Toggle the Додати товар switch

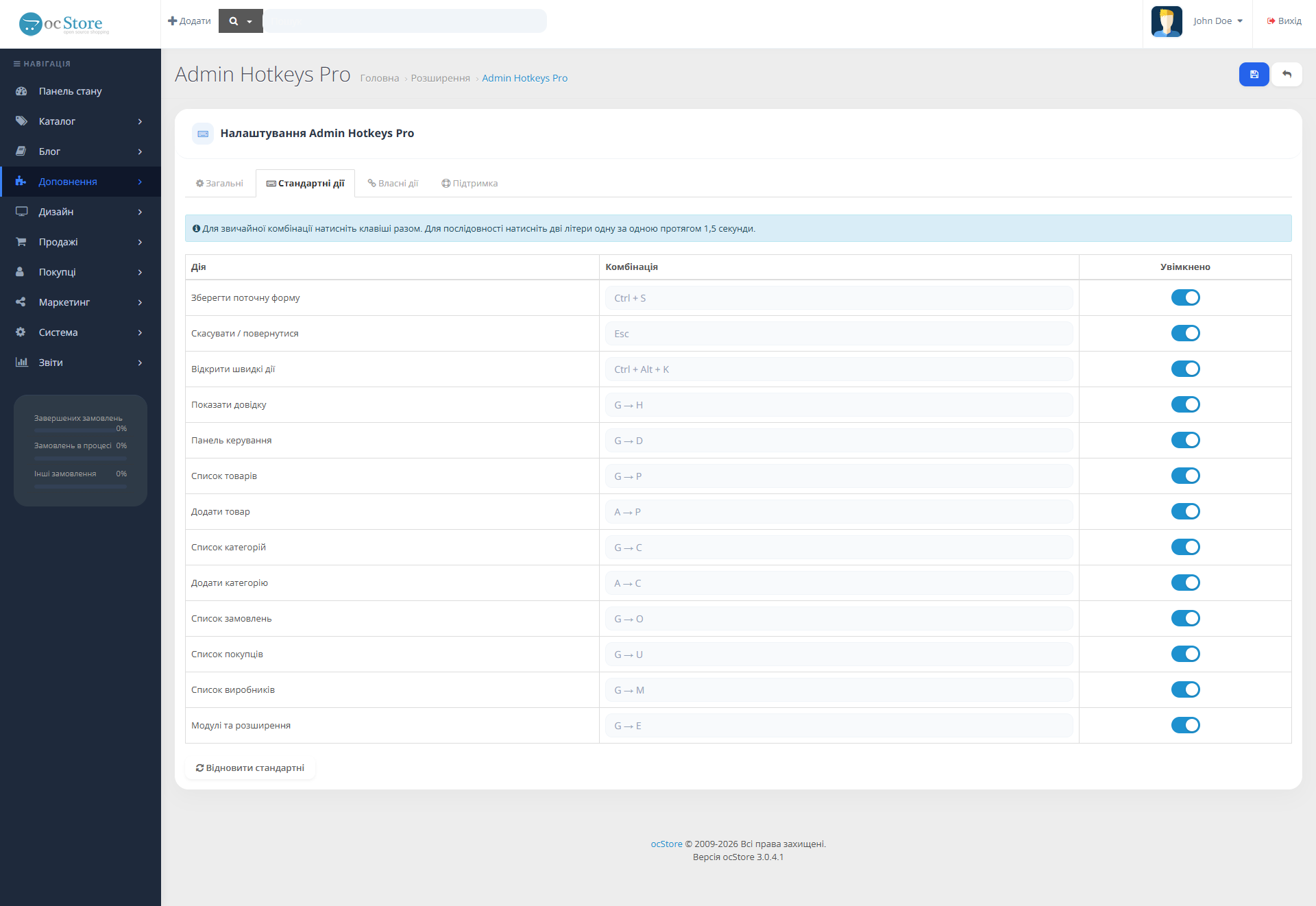[x=1185, y=511]
